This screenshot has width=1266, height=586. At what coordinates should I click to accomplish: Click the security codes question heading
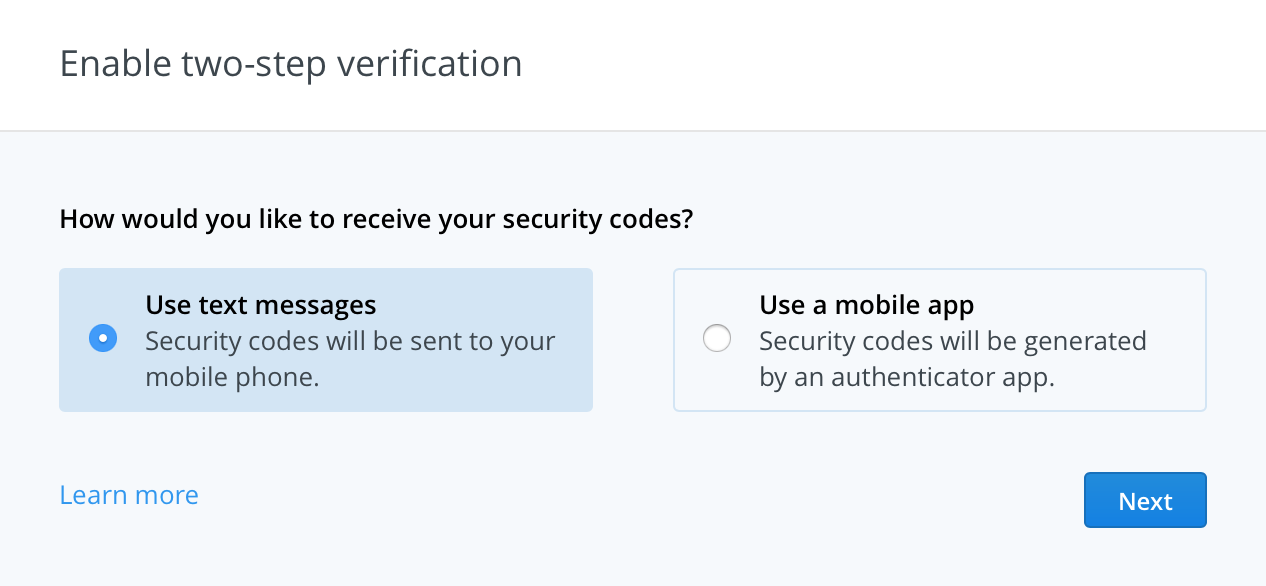click(376, 218)
